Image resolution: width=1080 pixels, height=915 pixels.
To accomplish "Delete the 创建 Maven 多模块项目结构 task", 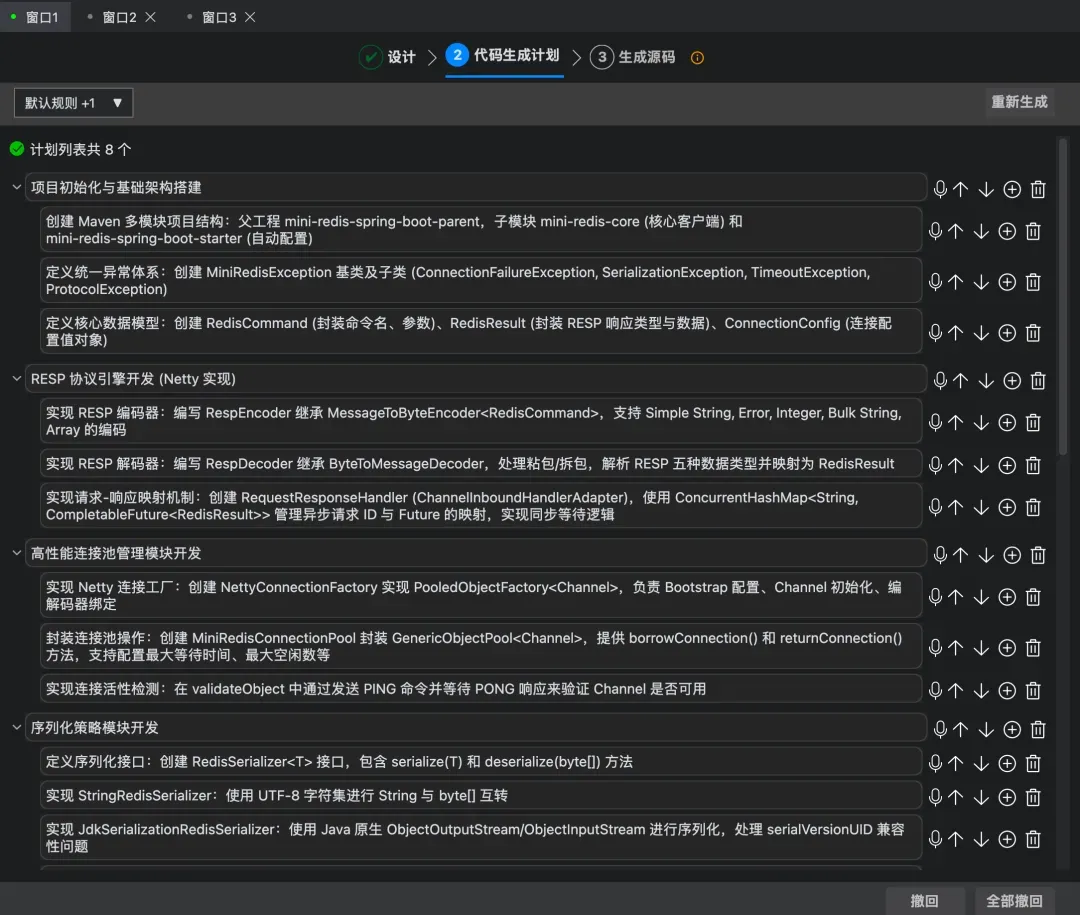I will [x=1033, y=232].
